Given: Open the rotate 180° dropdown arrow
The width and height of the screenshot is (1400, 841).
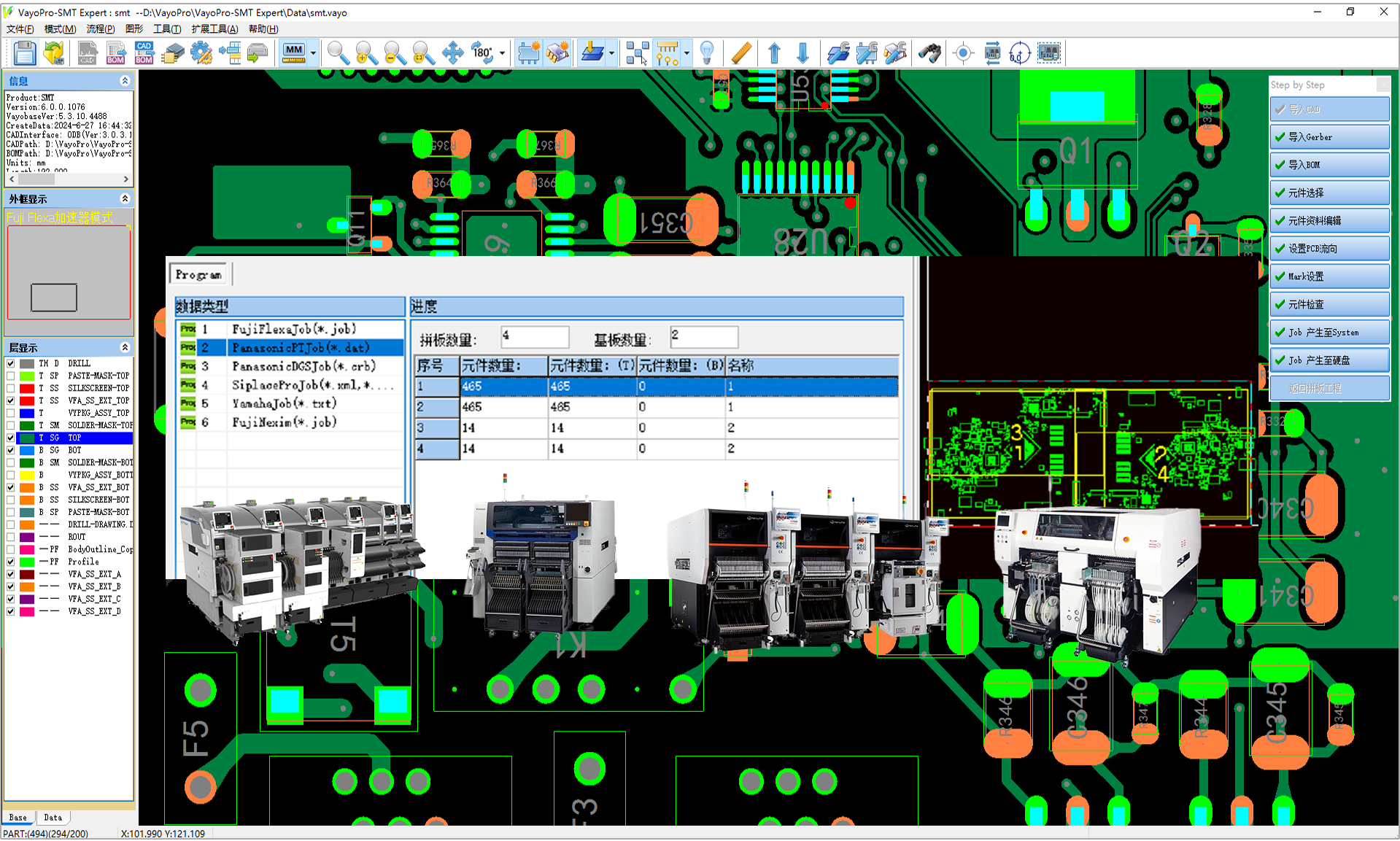Looking at the screenshot, I should [502, 53].
